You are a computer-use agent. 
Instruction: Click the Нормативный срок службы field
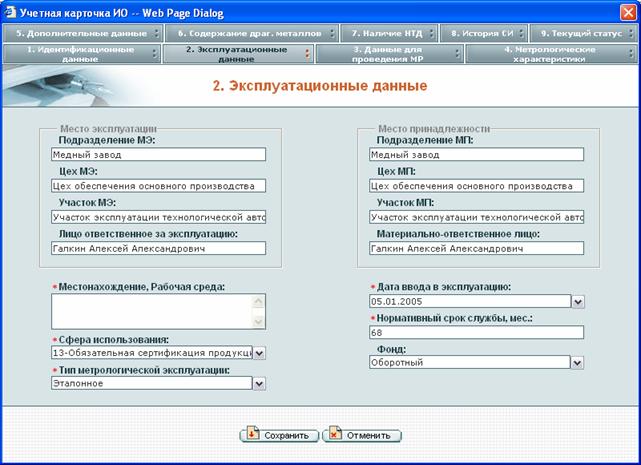pos(476,332)
